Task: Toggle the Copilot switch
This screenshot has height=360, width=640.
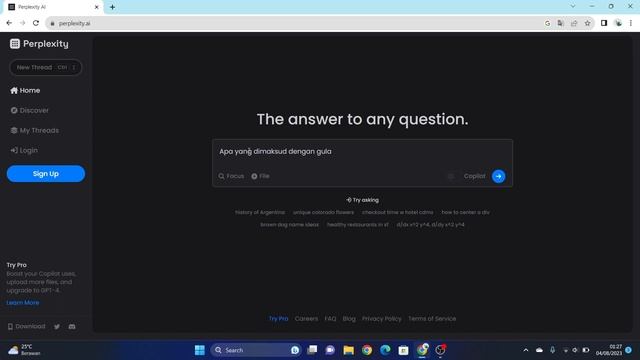Action: coord(451,176)
